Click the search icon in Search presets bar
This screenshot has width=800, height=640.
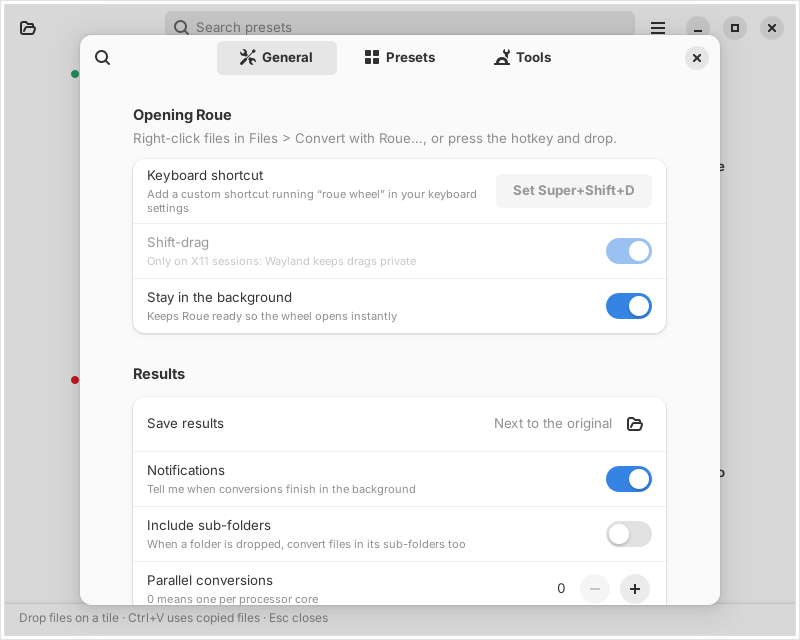click(x=181, y=27)
